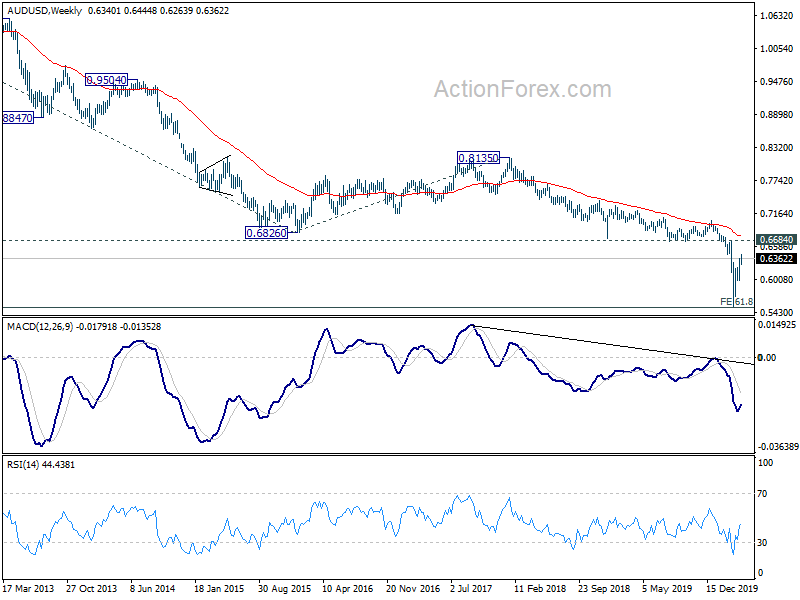The height and width of the screenshot is (600, 800).
Task: Click the 0.83200 price axis value
Action: click(x=777, y=147)
